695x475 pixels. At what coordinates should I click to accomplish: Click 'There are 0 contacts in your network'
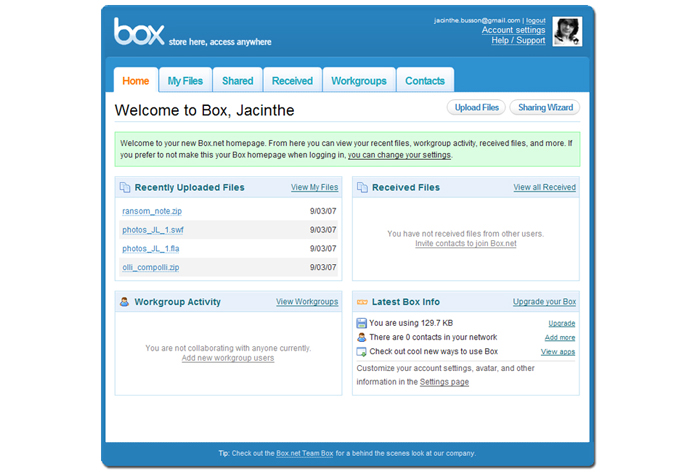[x=433, y=337]
